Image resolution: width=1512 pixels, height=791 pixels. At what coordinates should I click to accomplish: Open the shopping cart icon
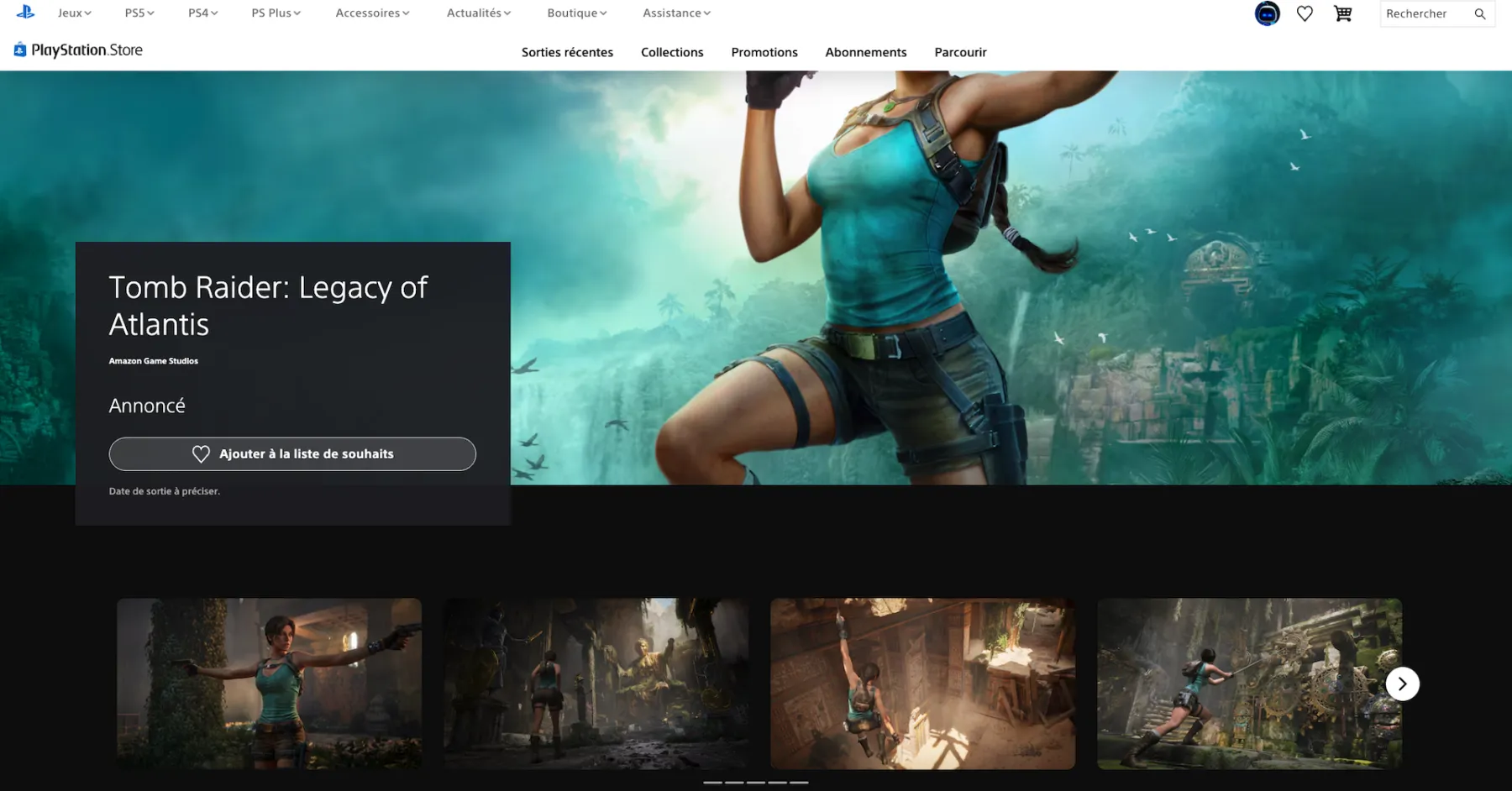(1343, 13)
